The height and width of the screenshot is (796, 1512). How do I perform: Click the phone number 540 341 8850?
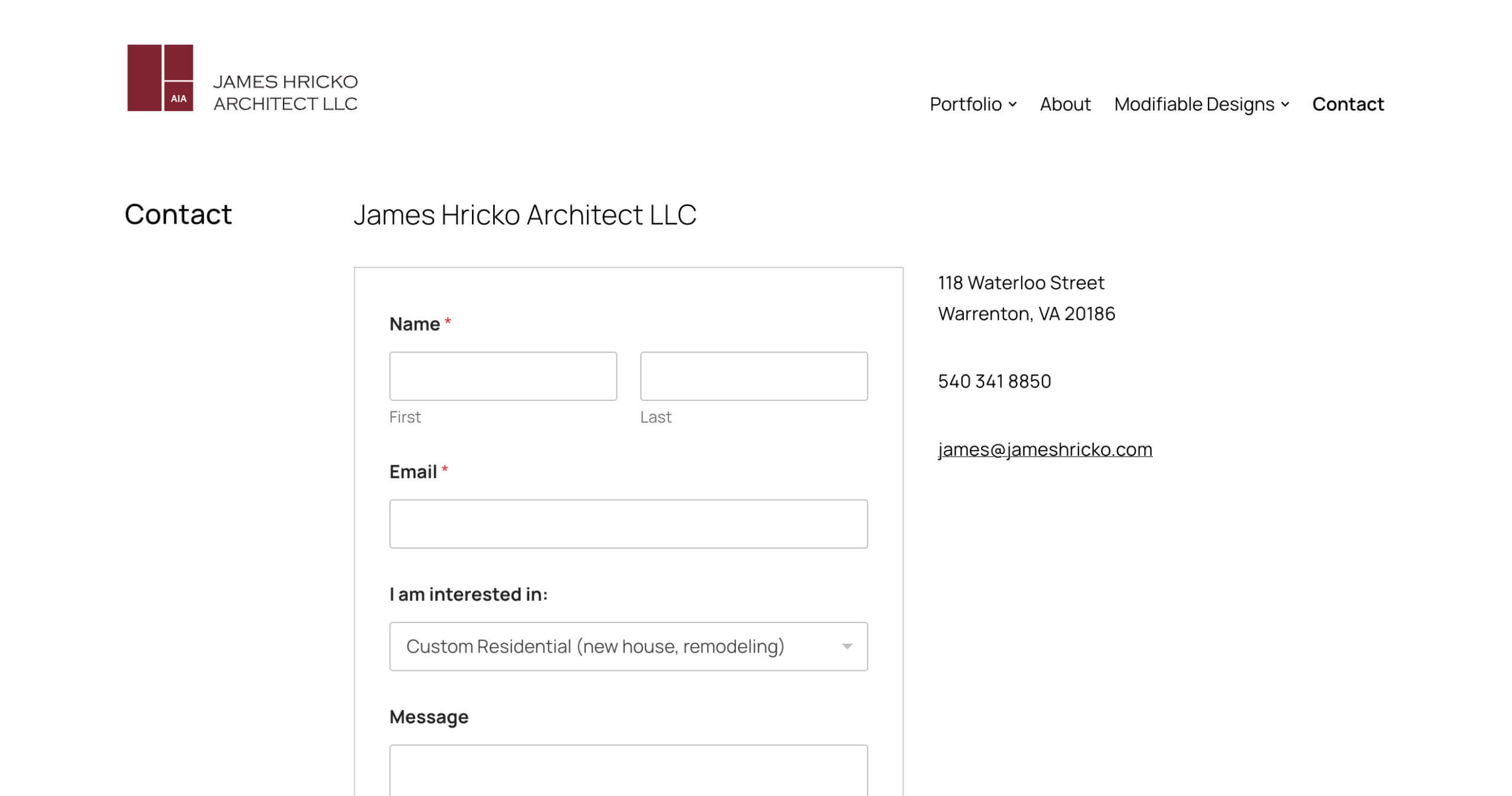(995, 381)
